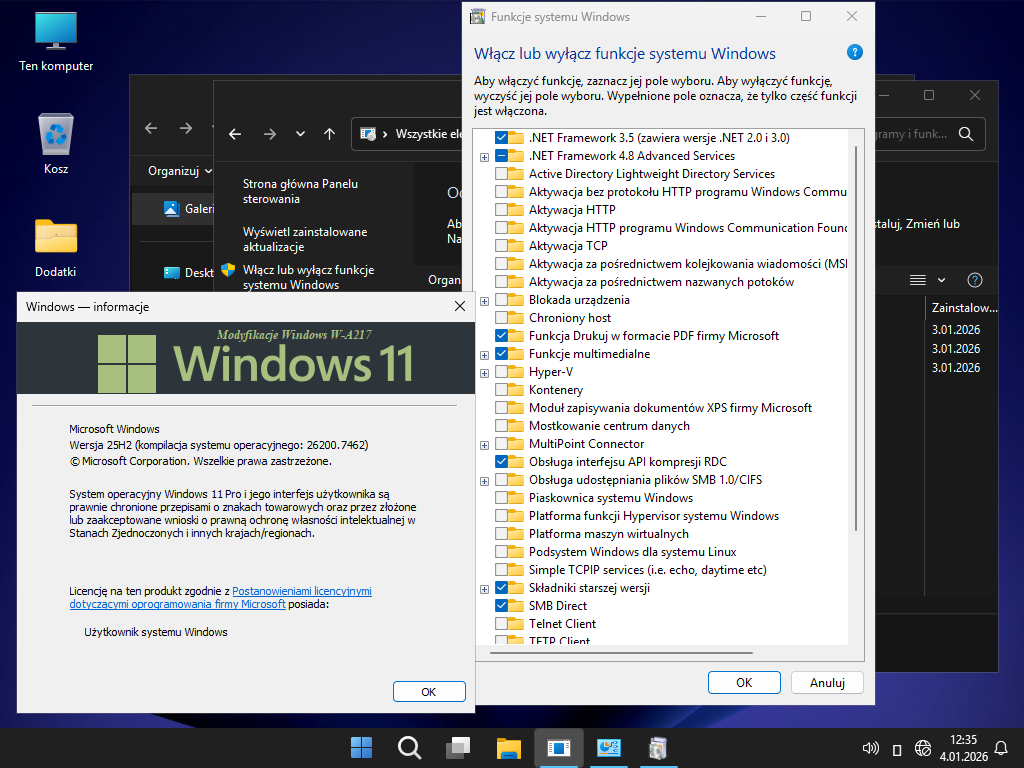1024x768 pixels.
Task: Open File Explorer from the taskbar
Action: click(x=509, y=747)
